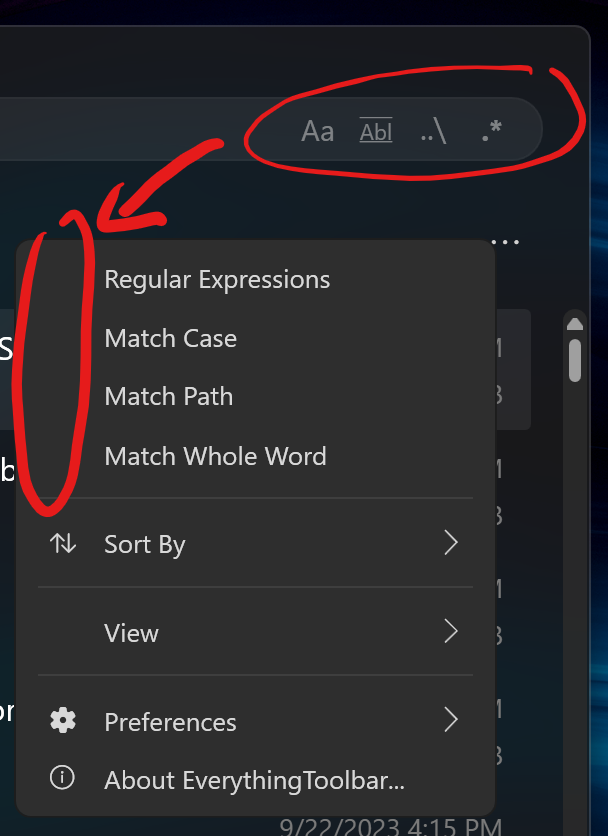Turn on Match Whole Word

[x=215, y=456]
